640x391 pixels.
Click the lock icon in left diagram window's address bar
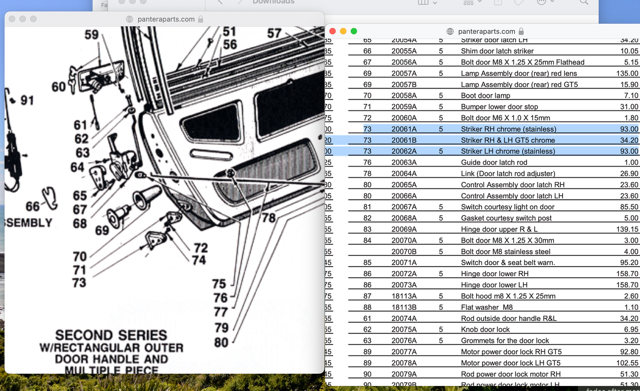pos(200,19)
